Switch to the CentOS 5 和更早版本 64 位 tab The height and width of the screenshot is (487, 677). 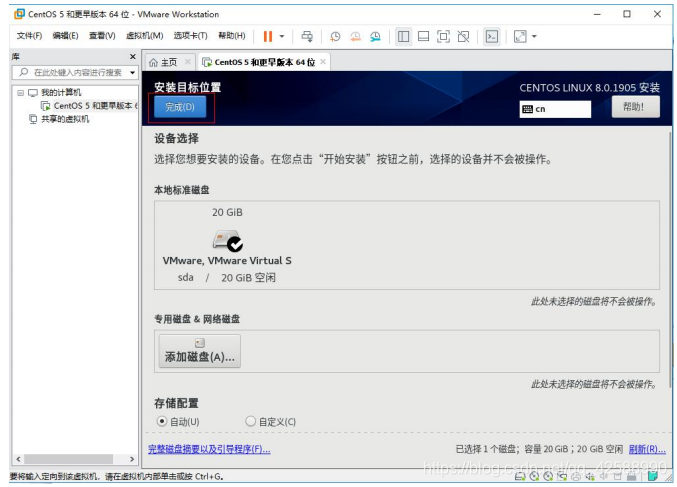coord(265,62)
